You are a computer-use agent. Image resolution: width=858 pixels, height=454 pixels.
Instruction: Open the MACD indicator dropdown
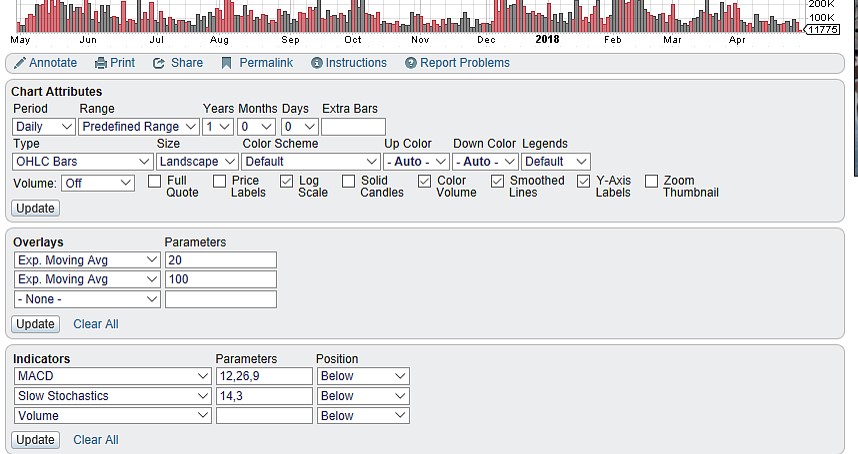pyautogui.click(x=112, y=376)
